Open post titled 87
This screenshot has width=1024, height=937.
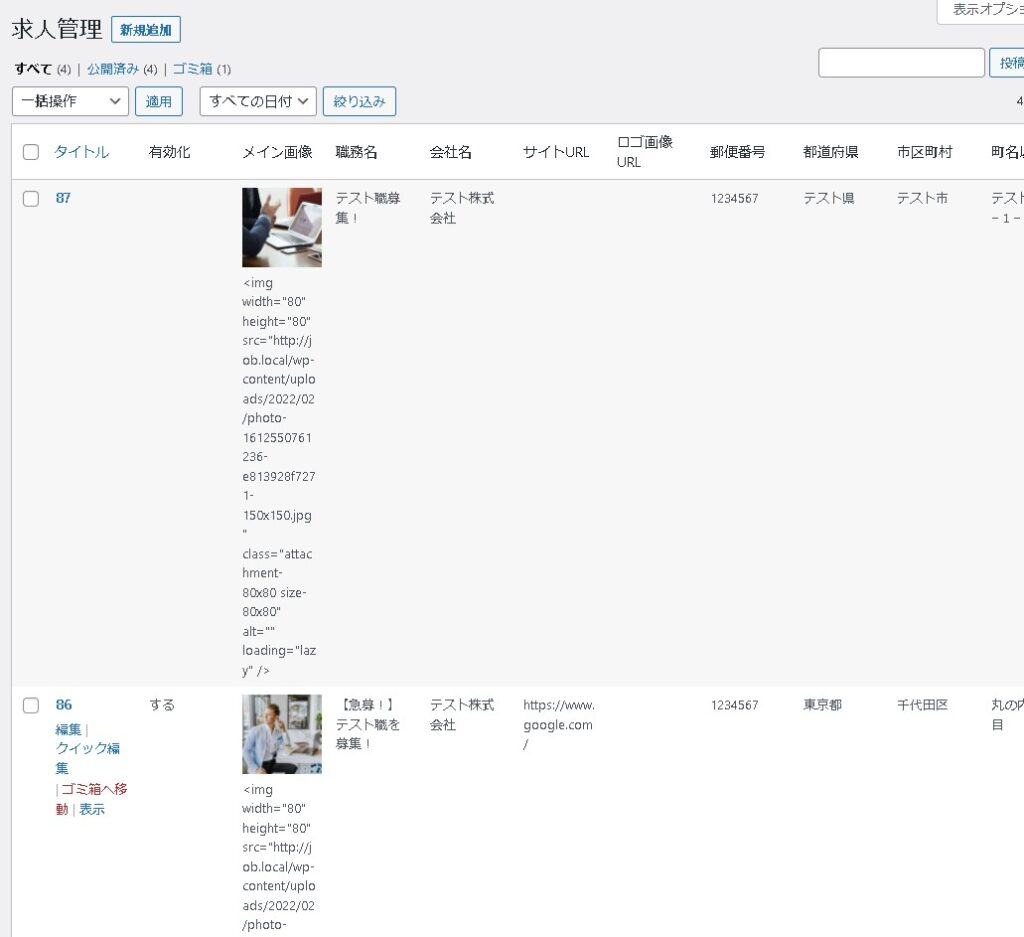[63, 198]
